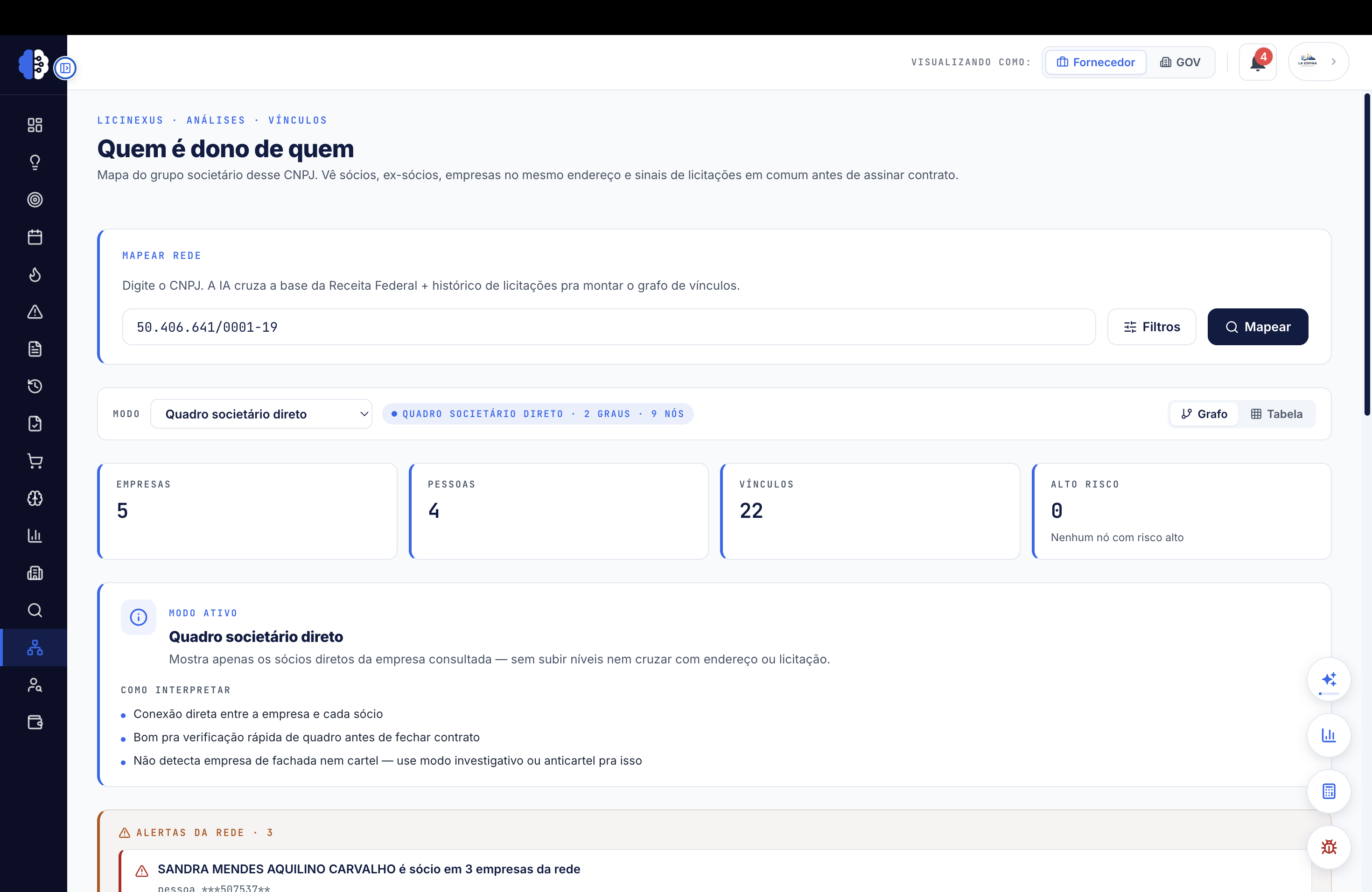The height and width of the screenshot is (892, 1372).
Task: Open the Filtros options
Action: coord(1152,327)
